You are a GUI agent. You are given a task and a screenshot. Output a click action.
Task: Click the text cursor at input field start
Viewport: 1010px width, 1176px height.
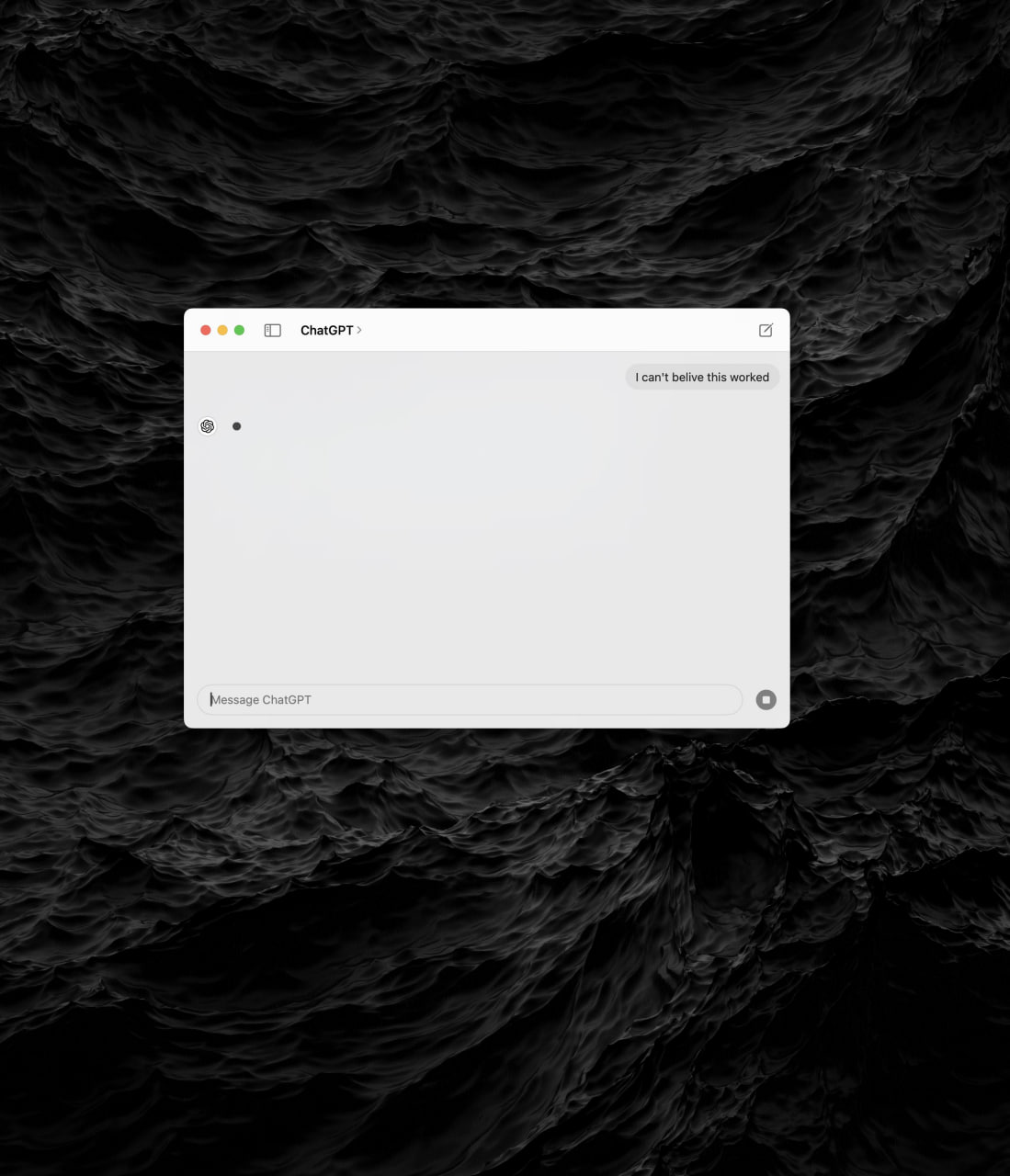[210, 700]
